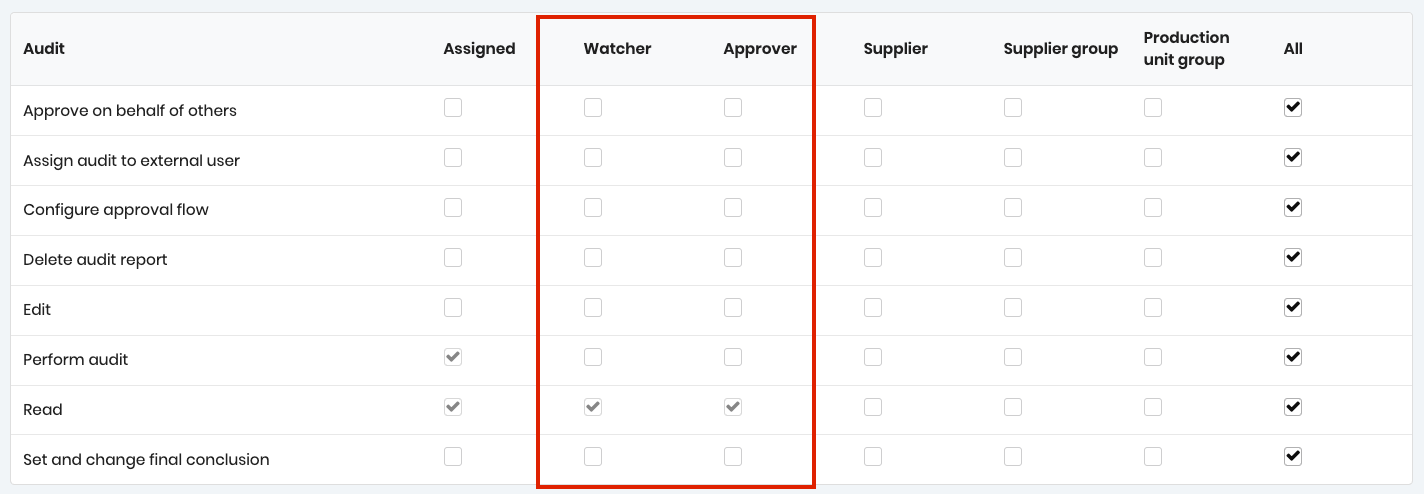
Task: Uncheck All checkbox in the Read row
Action: 1293,407
